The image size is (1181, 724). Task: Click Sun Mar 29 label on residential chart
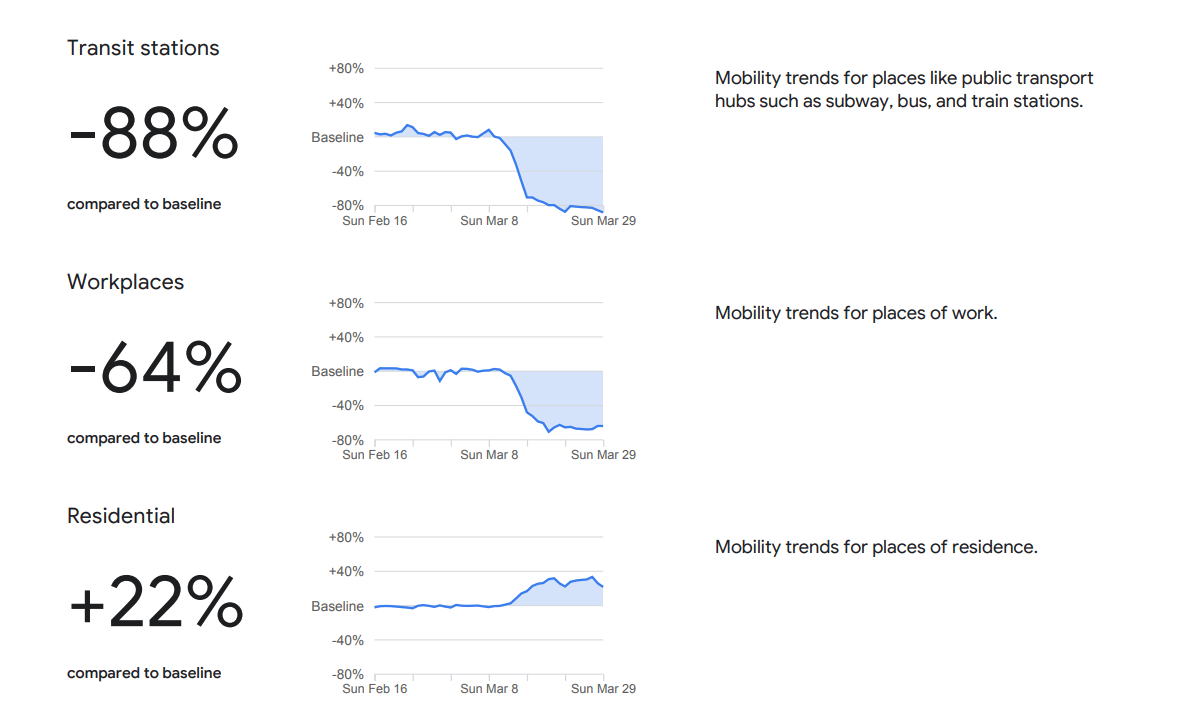(603, 689)
